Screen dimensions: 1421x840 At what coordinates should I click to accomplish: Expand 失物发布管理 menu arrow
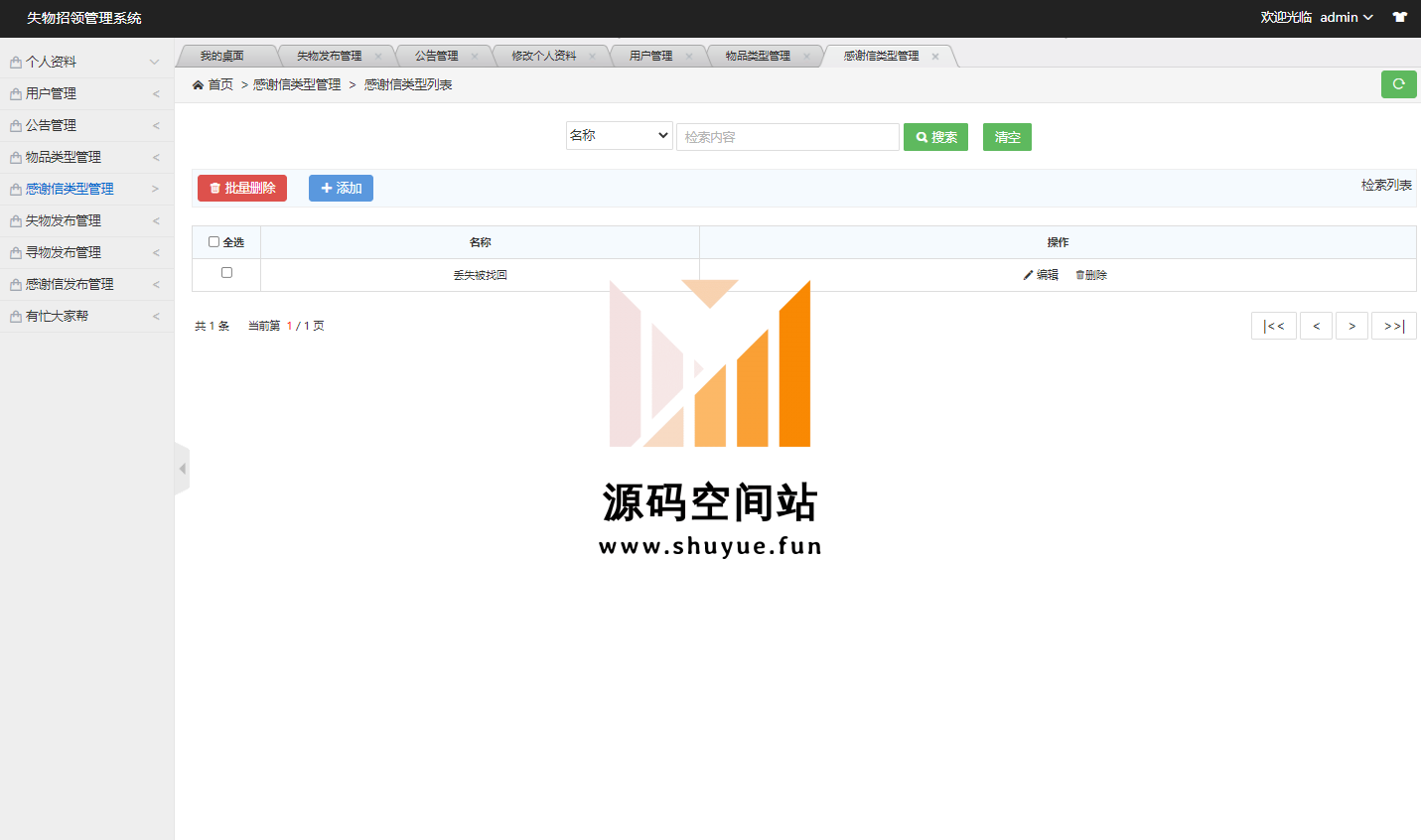click(156, 221)
